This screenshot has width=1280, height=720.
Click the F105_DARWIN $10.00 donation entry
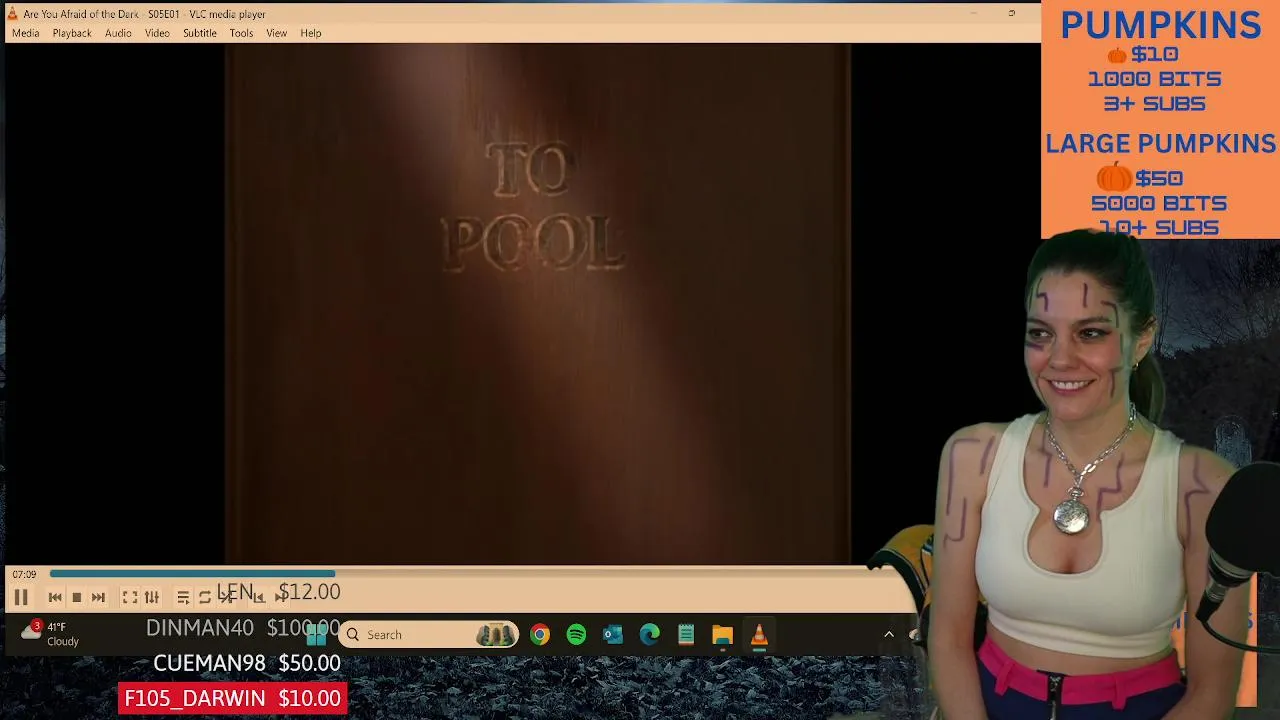point(233,698)
